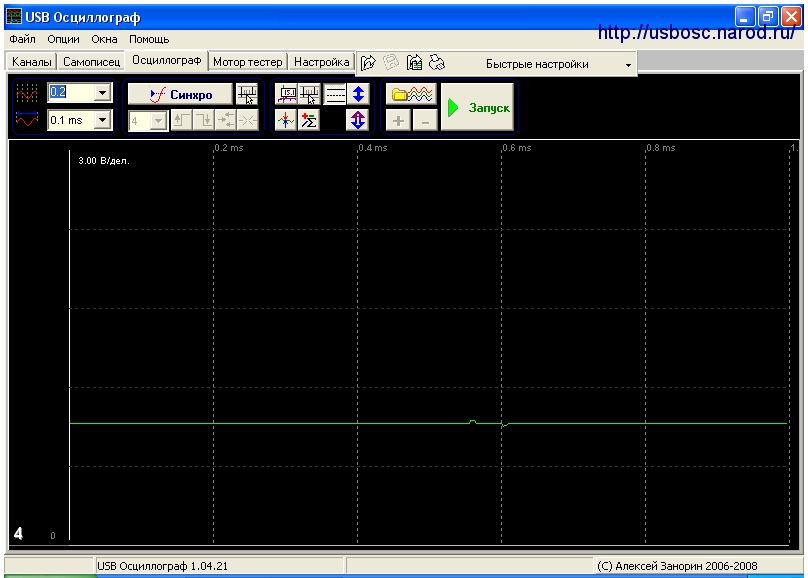This screenshot has width=808, height=578.
Task: Expand the 0.2 voltage scale dropdown
Action: (x=103, y=93)
